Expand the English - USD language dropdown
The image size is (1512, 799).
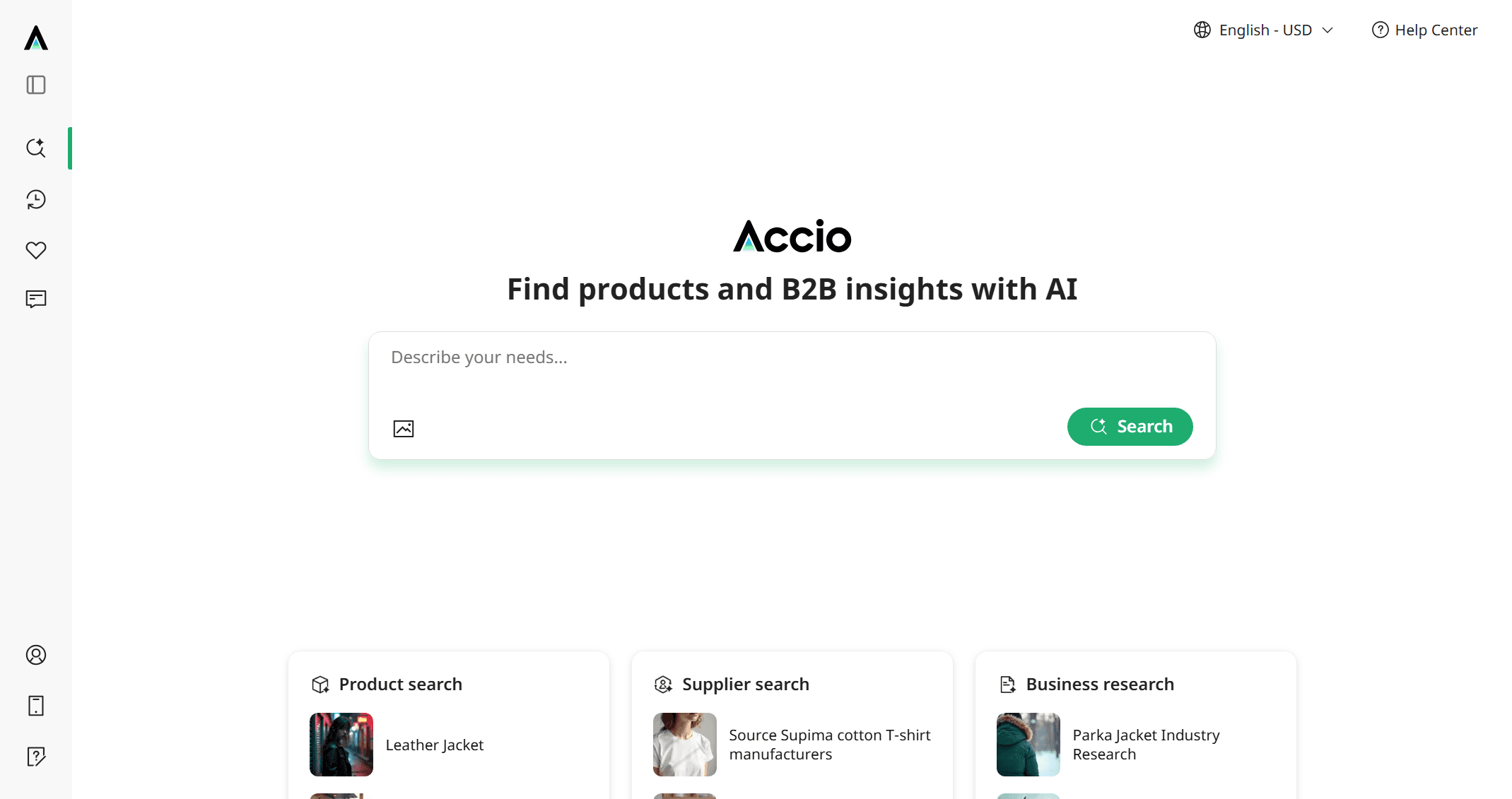[1264, 30]
